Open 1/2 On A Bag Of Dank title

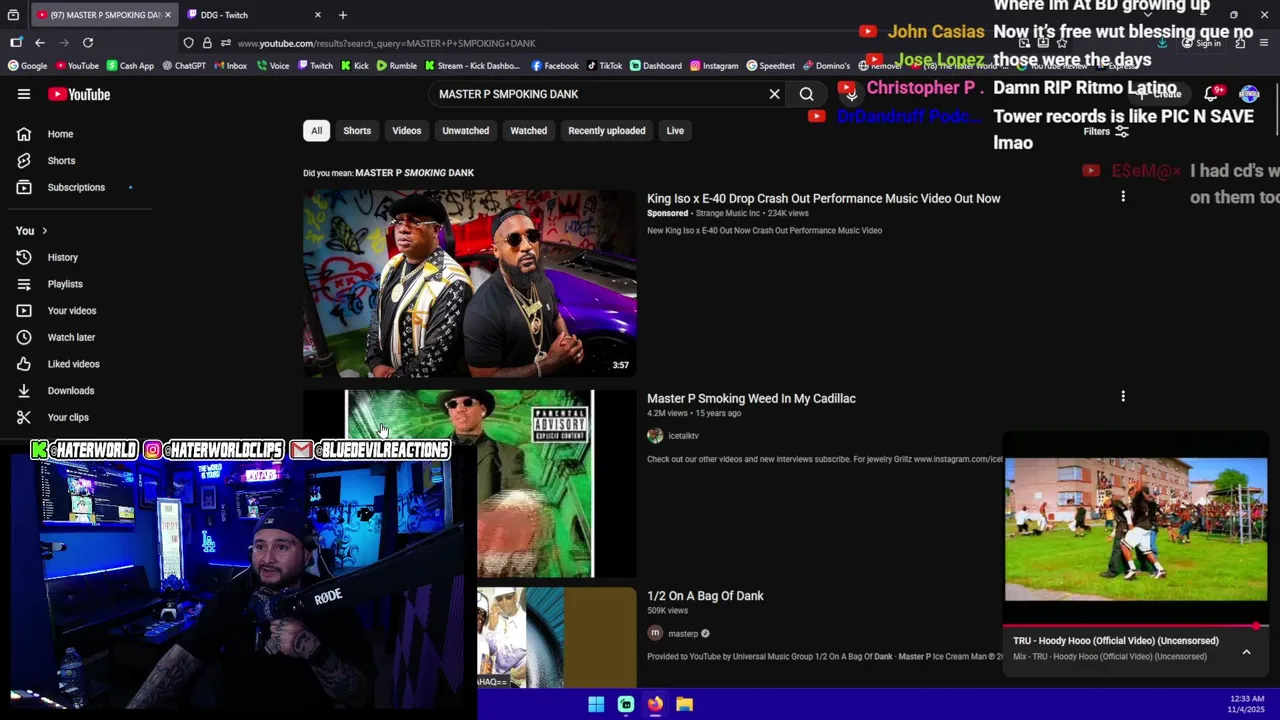(705, 596)
